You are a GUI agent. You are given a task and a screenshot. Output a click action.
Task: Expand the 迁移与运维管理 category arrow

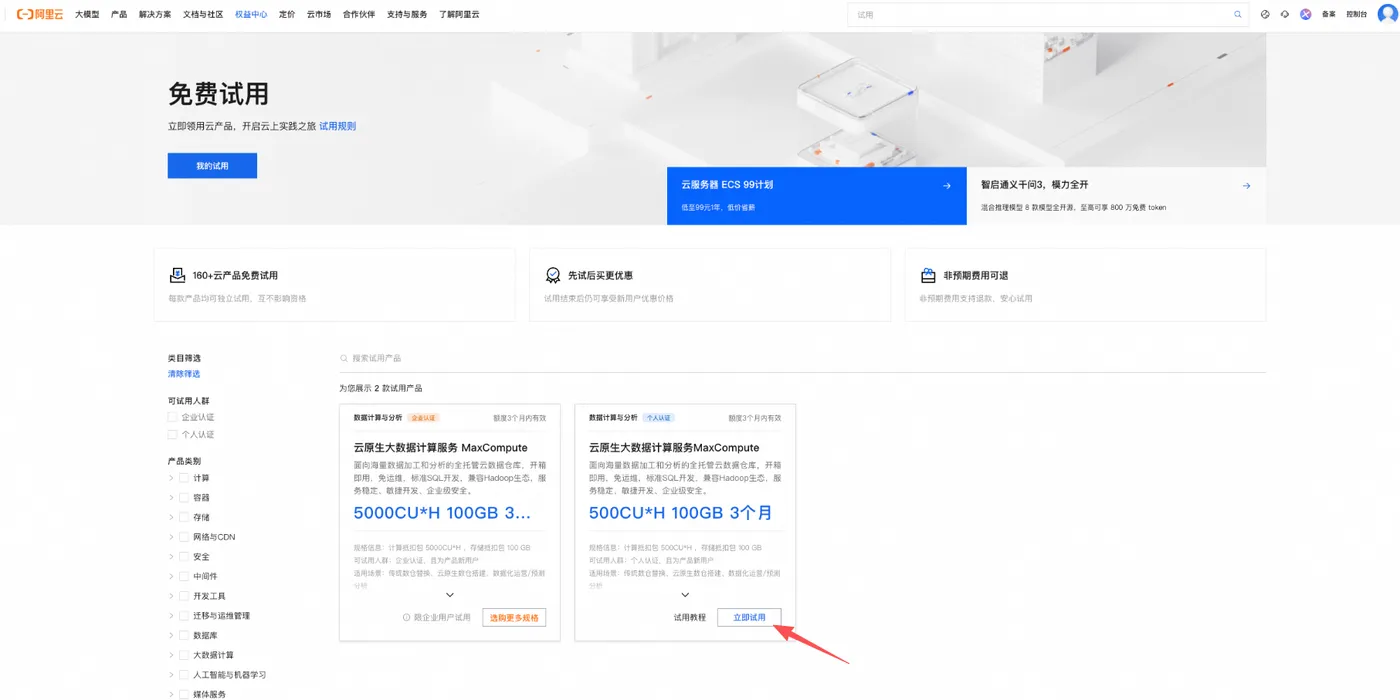pyautogui.click(x=171, y=616)
